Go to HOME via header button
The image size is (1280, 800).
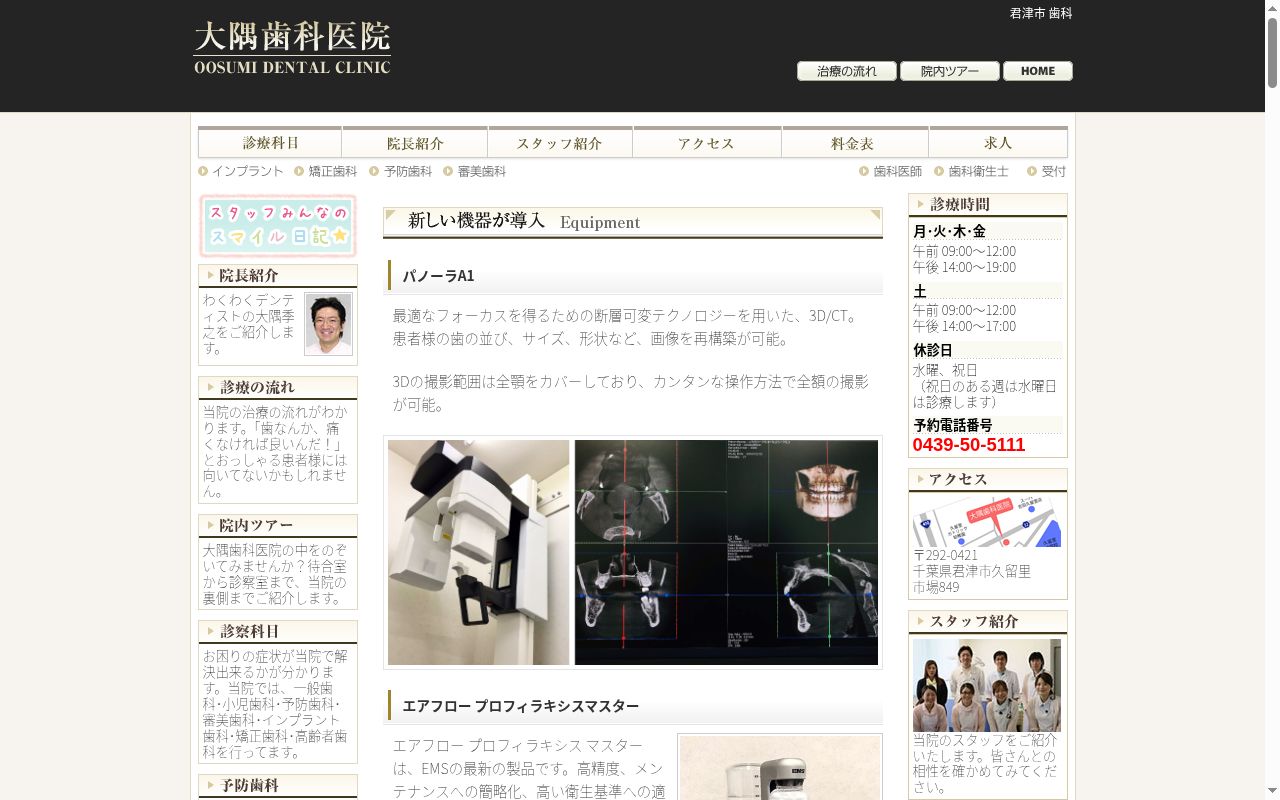pos(1037,71)
